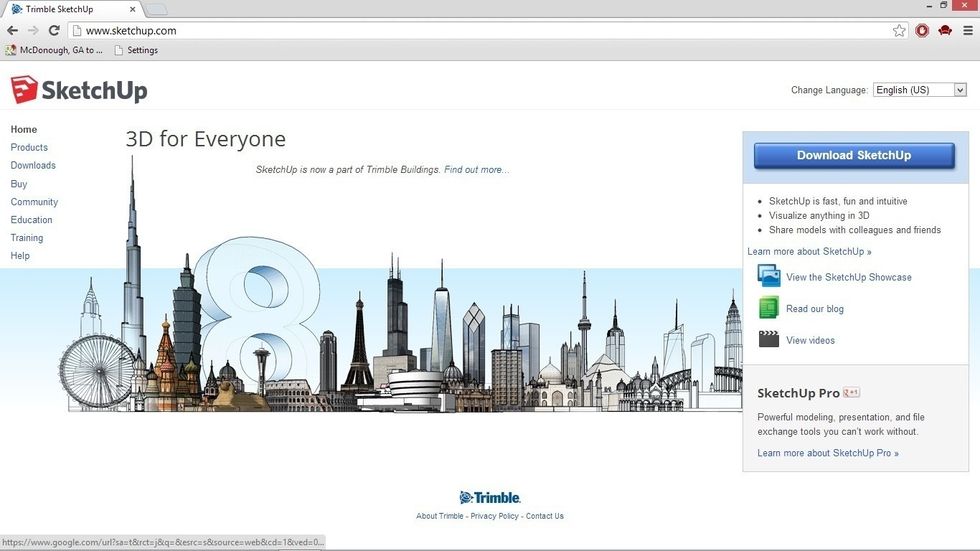Screen dimensions: 980x551
Task: Open McDonough, GA bookmark
Action: [54, 50]
